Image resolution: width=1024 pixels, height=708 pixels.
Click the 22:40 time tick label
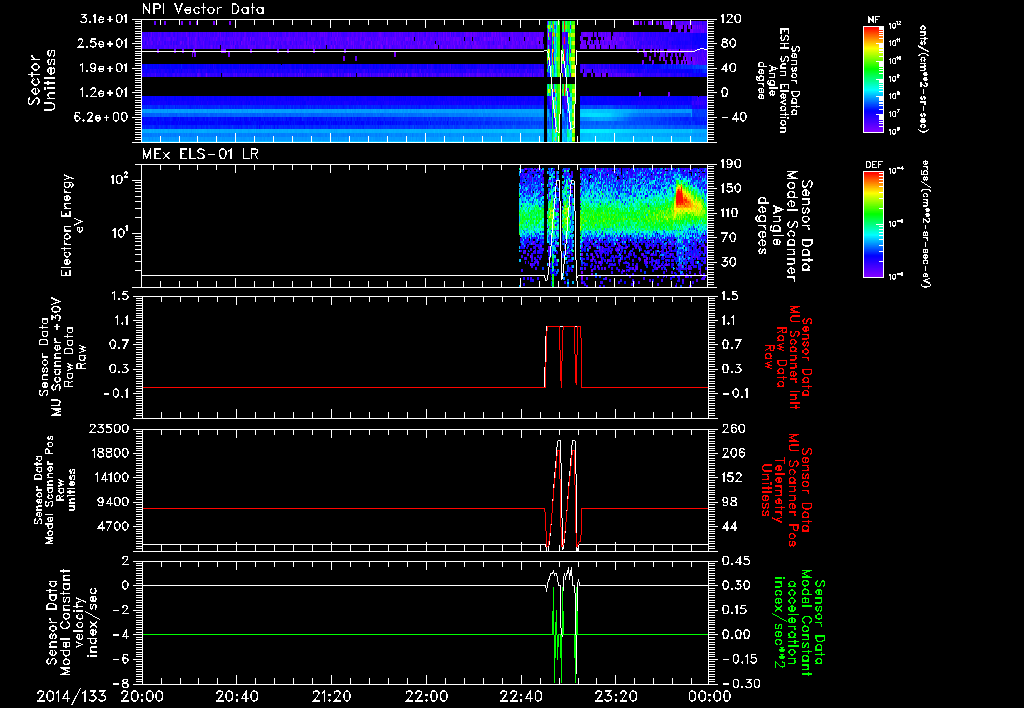521,696
